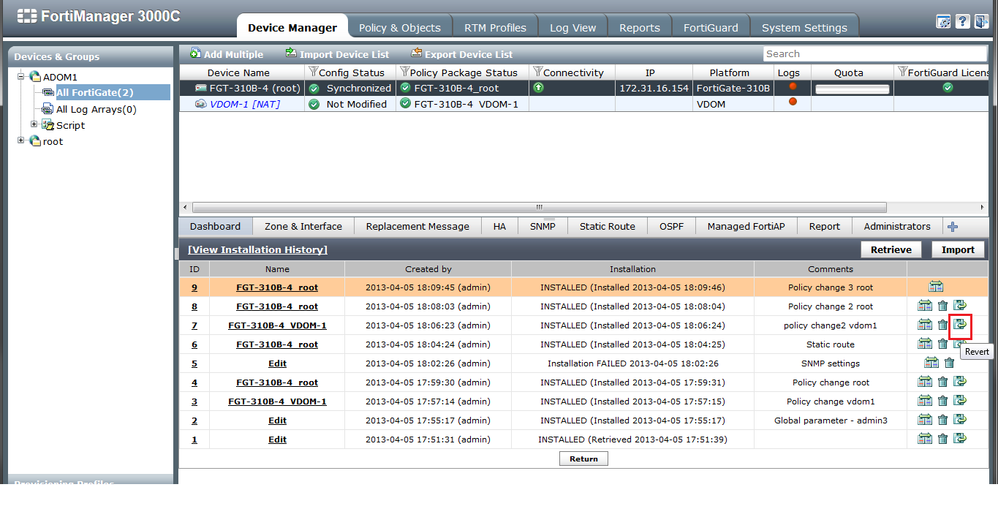
Task: Delete revision ID 3 via trash icon
Action: click(943, 401)
